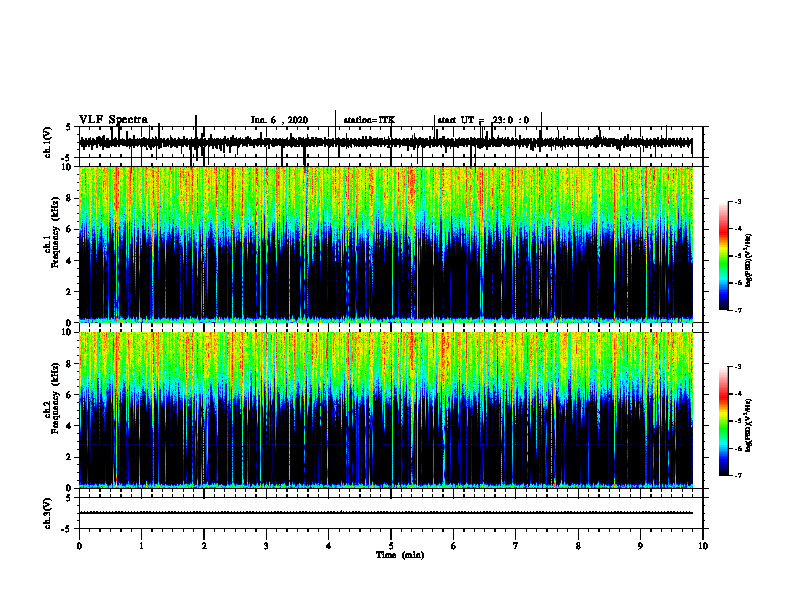The image size is (792, 612).
Task: Click time axis tick label "1"
Action: 141,546
